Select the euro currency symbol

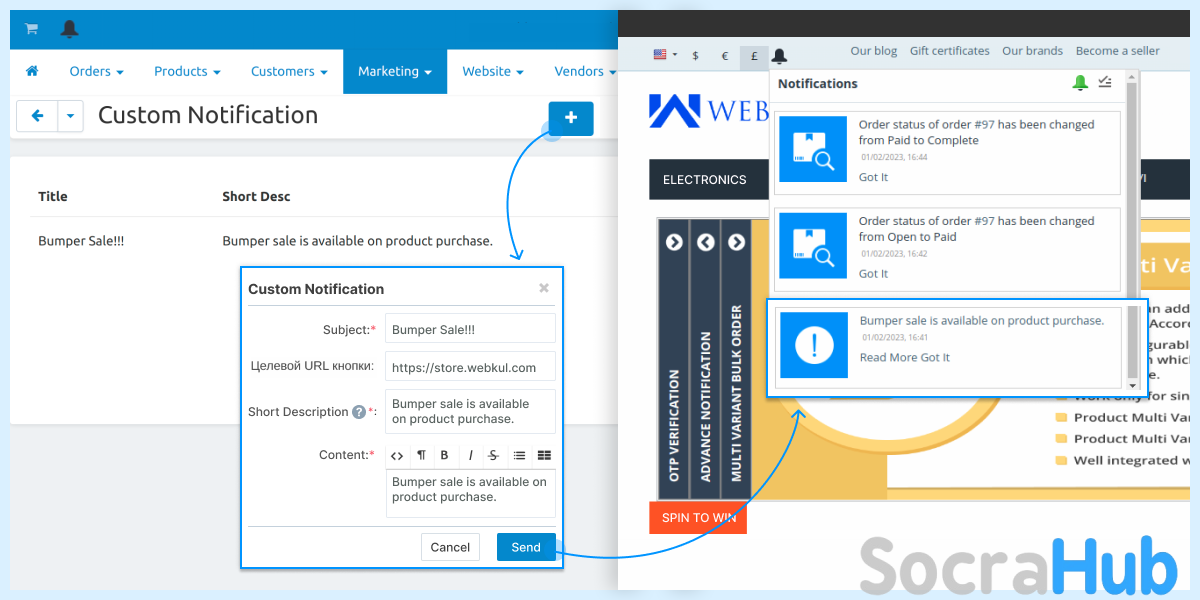click(725, 56)
